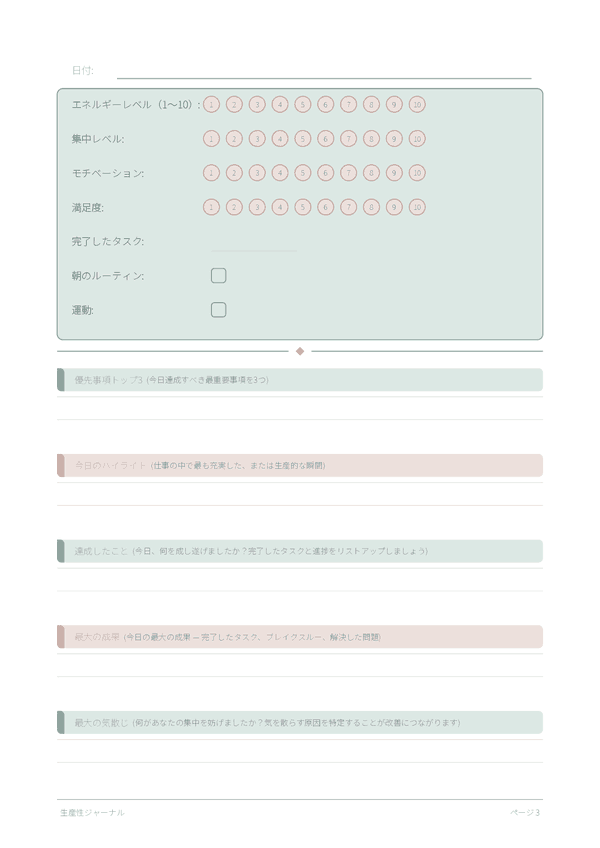This screenshot has width=600, height=848.
Task: Choose 6 for 満足度
Action: (x=325, y=207)
